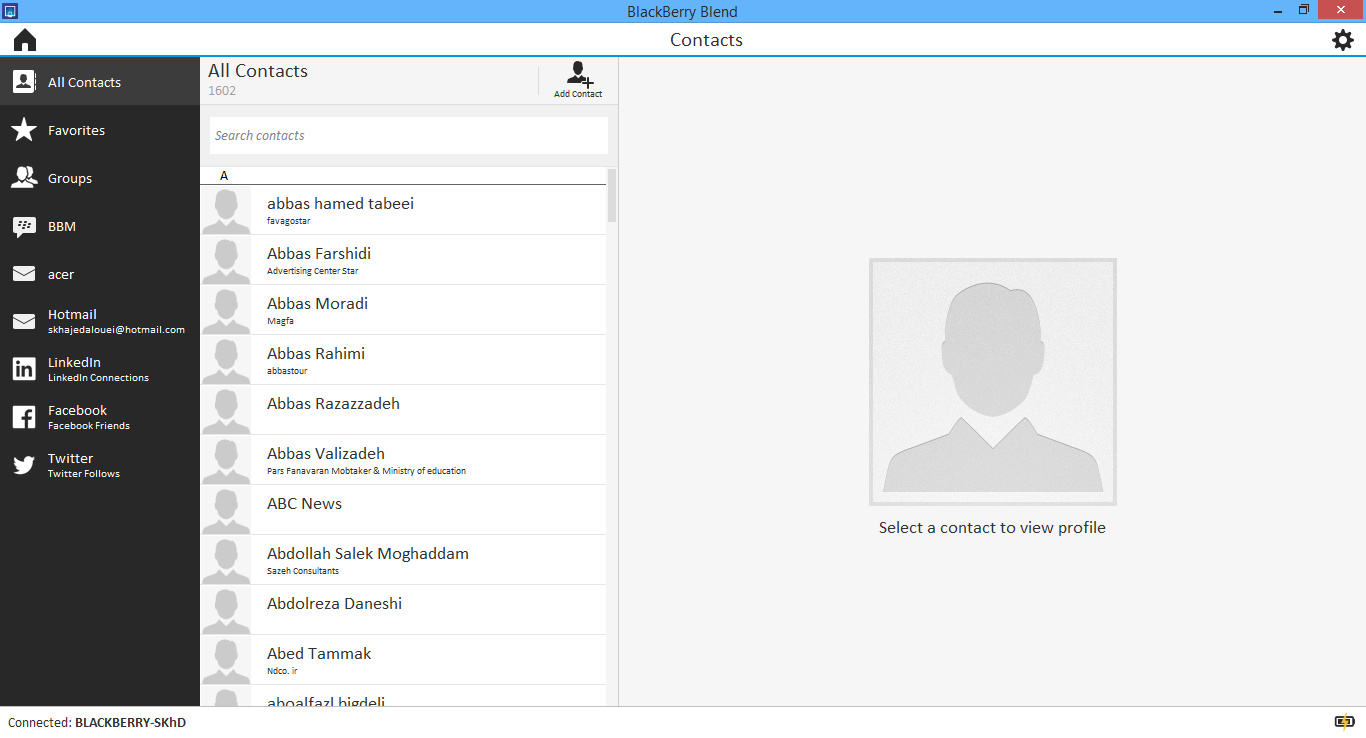Click the Home icon
Viewport: 1366px width, 738px height.
pos(25,40)
